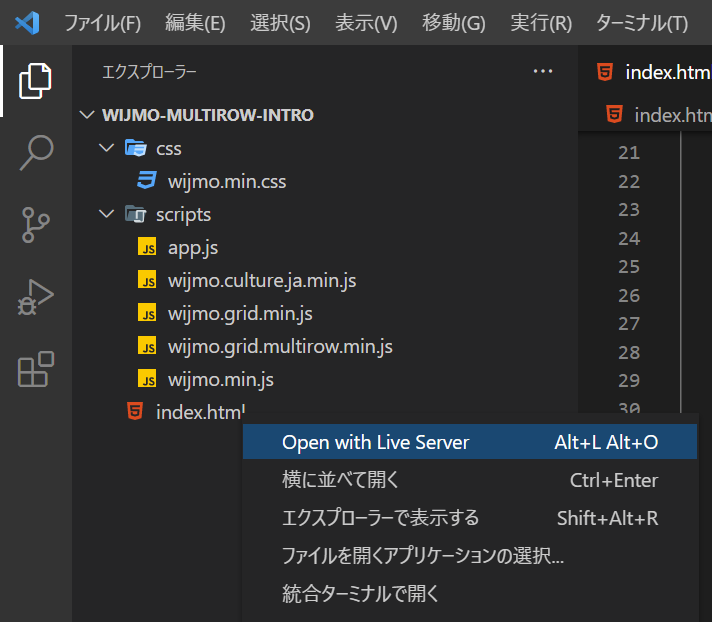Click the CSS file icon for wijmo.min.css
This screenshot has height=622, width=712.
[x=147, y=181]
